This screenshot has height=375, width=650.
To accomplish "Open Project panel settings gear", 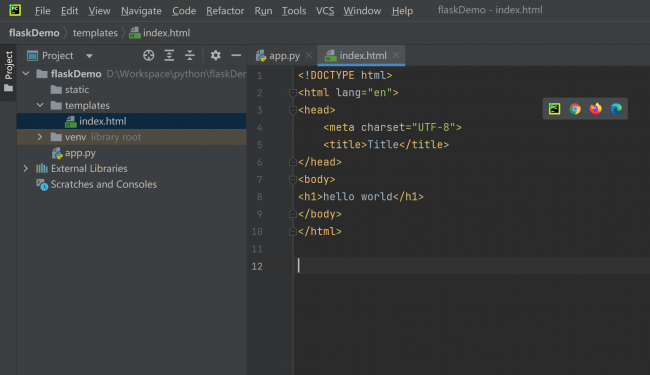I will pyautogui.click(x=216, y=55).
